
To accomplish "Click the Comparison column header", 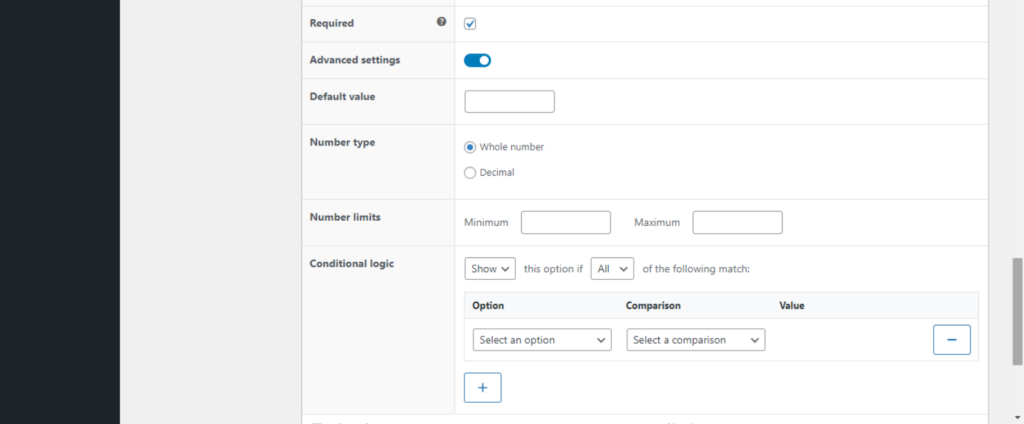I will pyautogui.click(x=653, y=305).
